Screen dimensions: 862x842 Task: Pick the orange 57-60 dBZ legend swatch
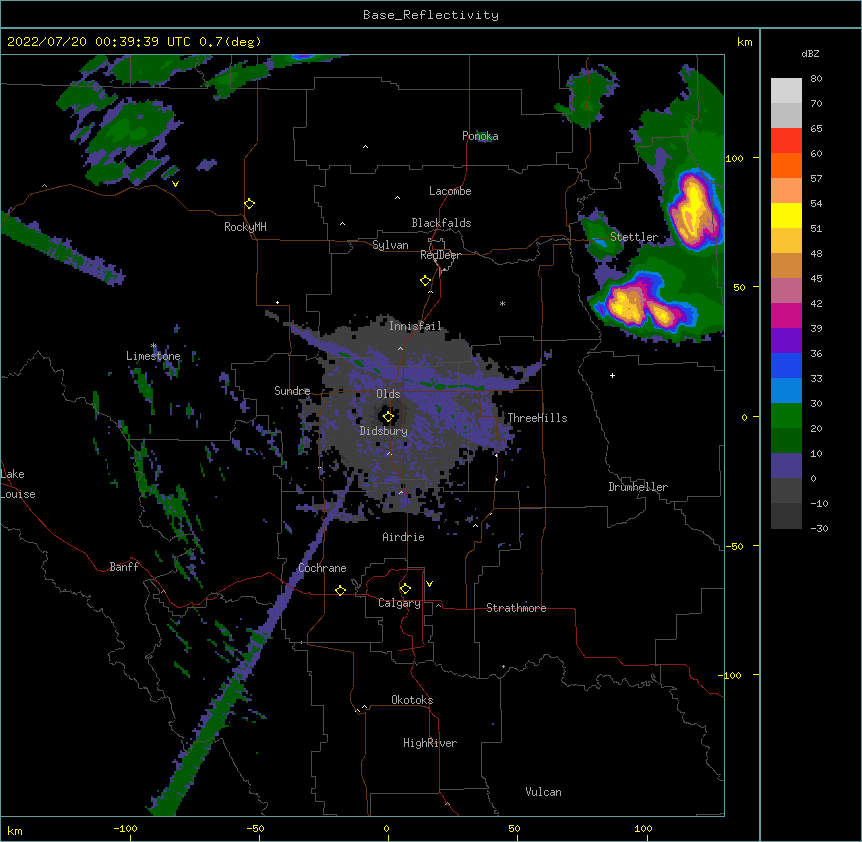tap(786, 165)
